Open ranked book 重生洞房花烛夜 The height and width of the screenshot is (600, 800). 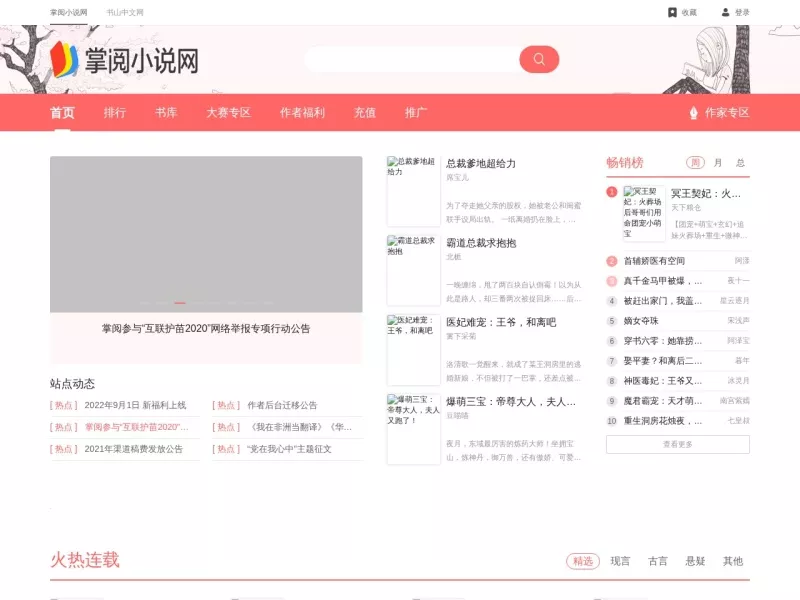coord(663,420)
